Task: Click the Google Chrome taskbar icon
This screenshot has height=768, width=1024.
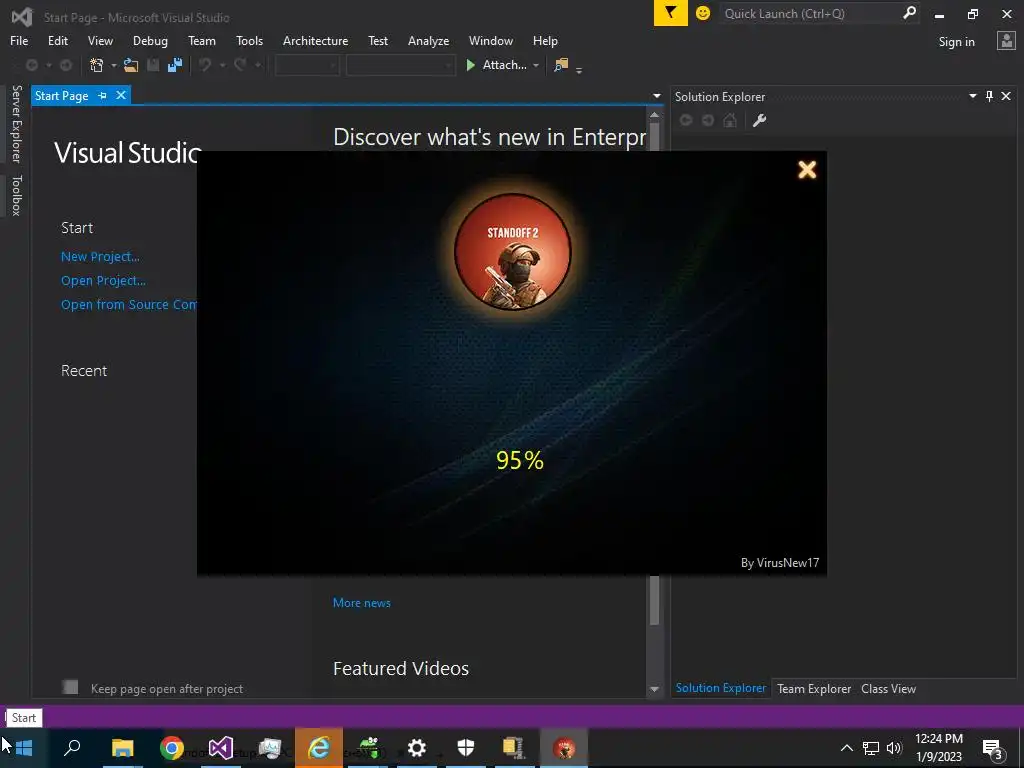Action: (172, 748)
